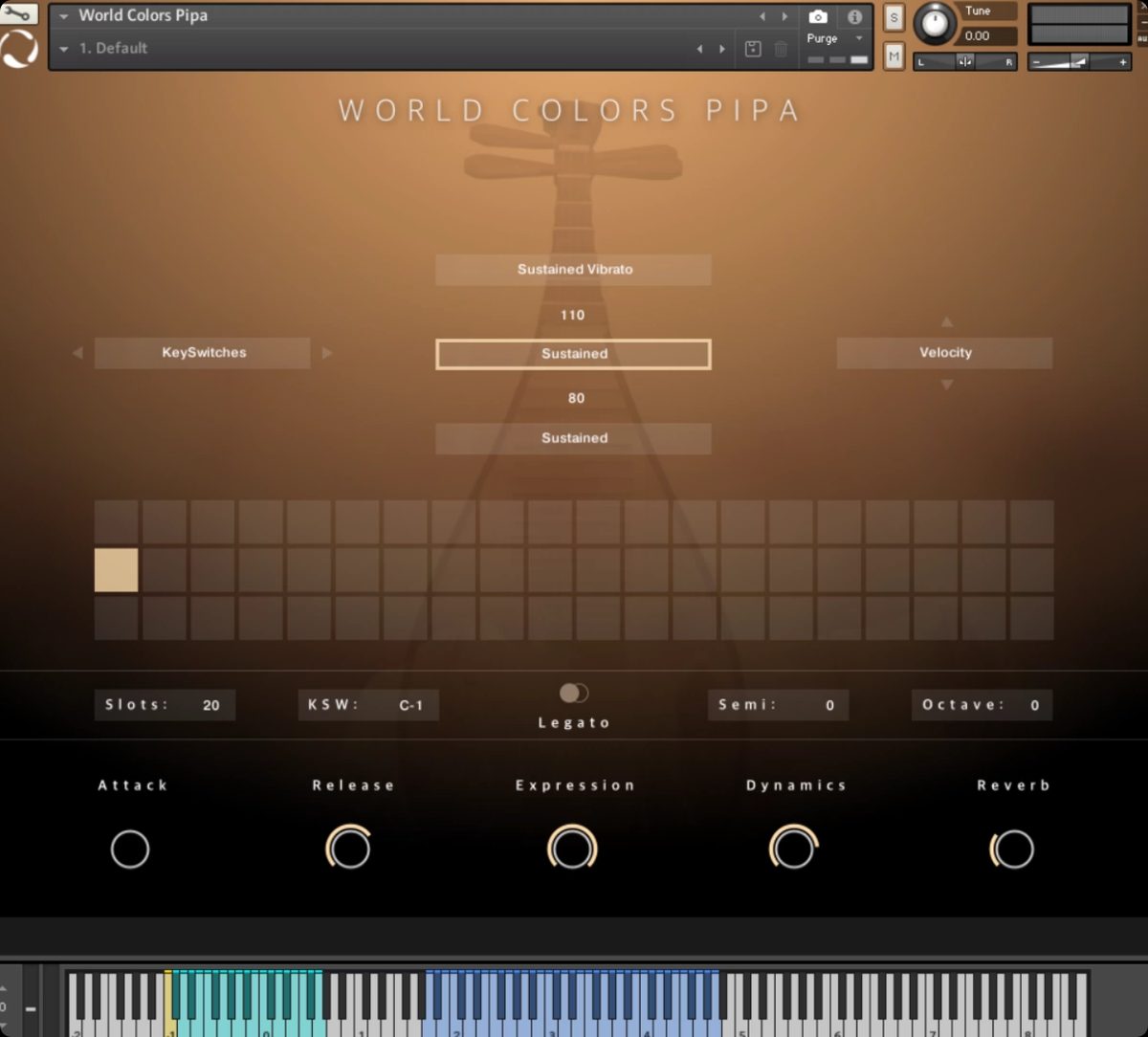Screen dimensions: 1148x1037
Task: Click the Expression knob
Action: click(572, 849)
